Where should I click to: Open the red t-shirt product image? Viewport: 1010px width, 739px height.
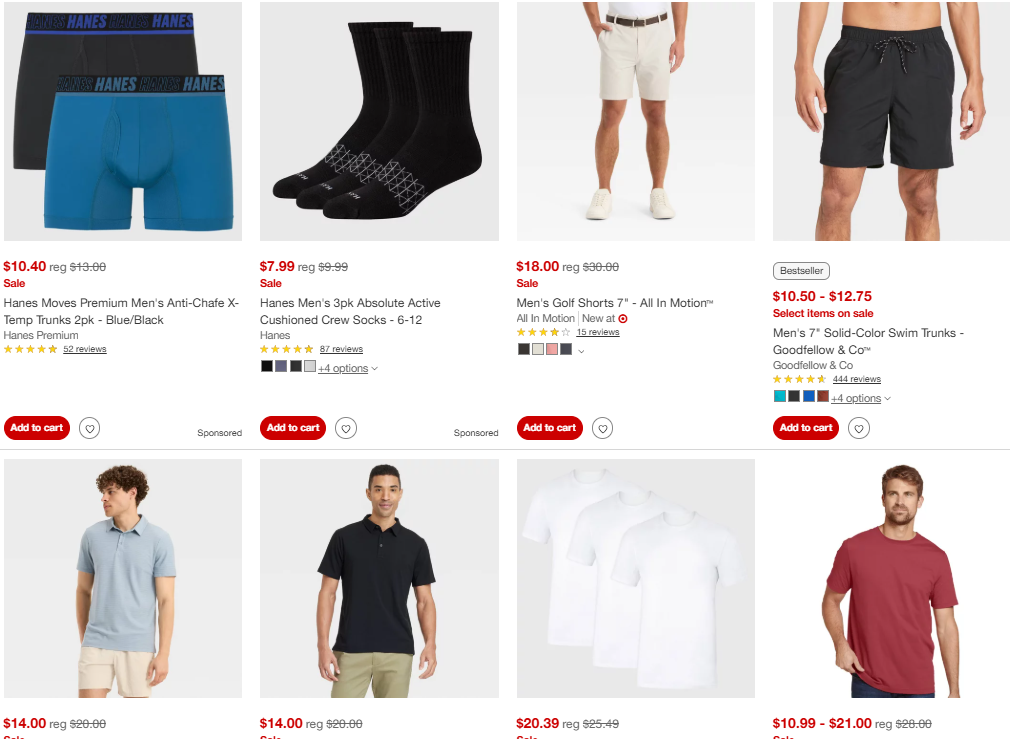tap(891, 578)
